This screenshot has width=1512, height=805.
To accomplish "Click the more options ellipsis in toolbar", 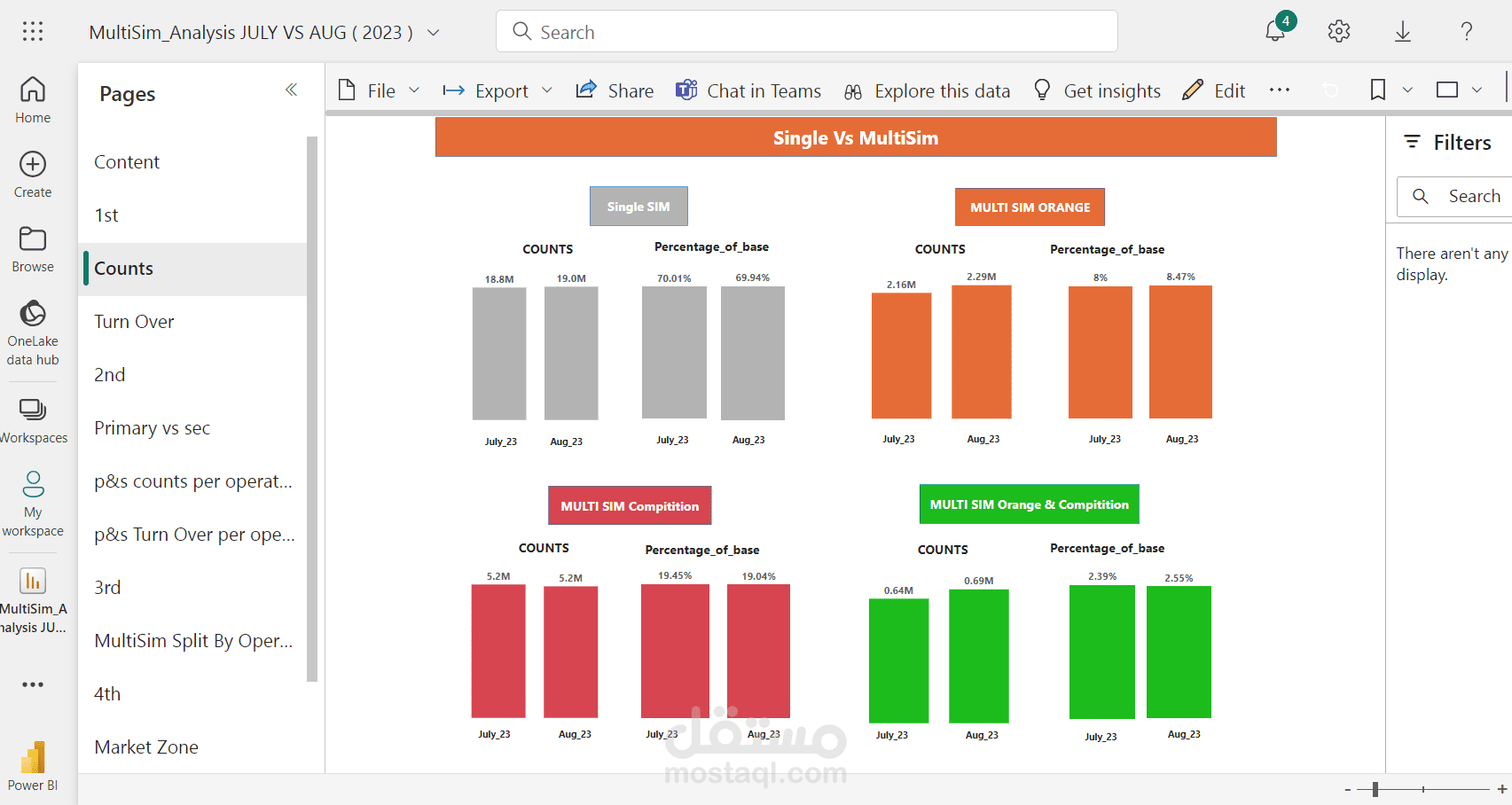I will point(1279,90).
